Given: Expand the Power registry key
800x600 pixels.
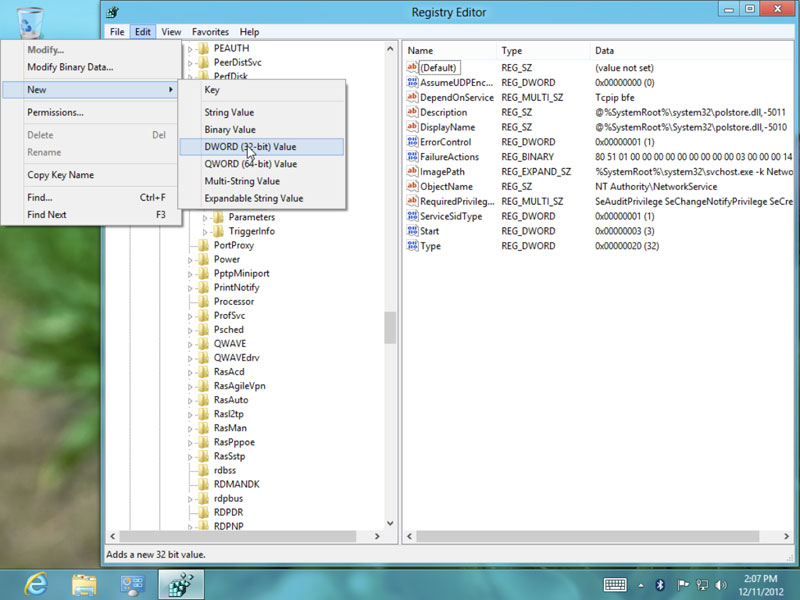Looking at the screenshot, I should [x=191, y=259].
